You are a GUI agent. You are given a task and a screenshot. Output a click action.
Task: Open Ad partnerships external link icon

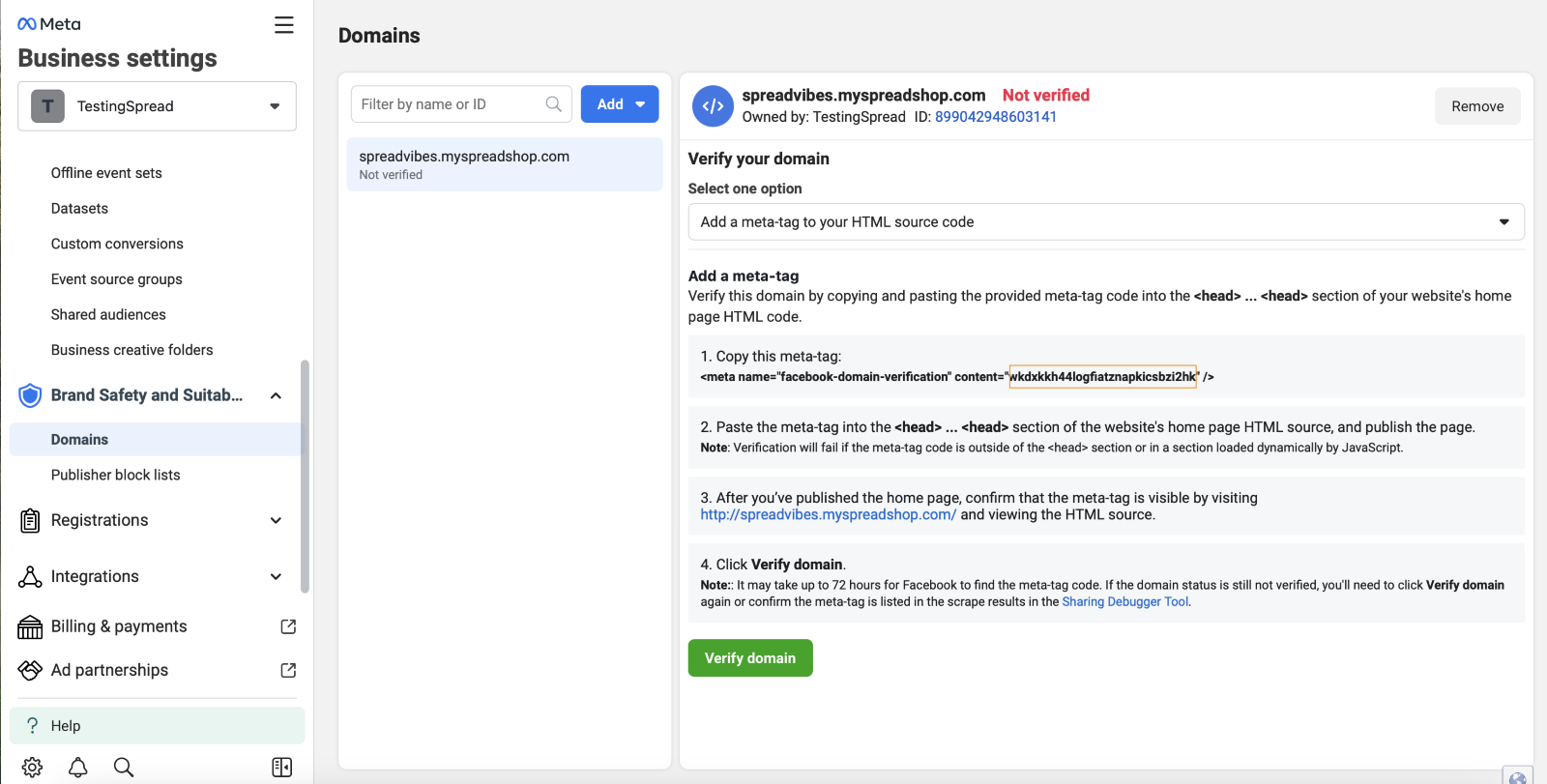click(x=288, y=670)
